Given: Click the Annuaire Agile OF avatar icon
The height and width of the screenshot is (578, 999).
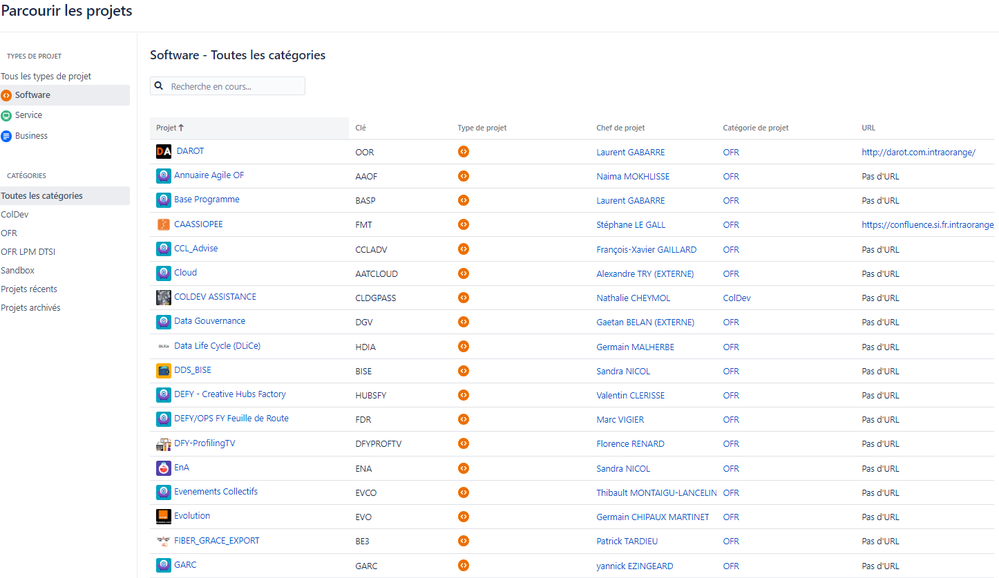Looking at the screenshot, I should [164, 175].
